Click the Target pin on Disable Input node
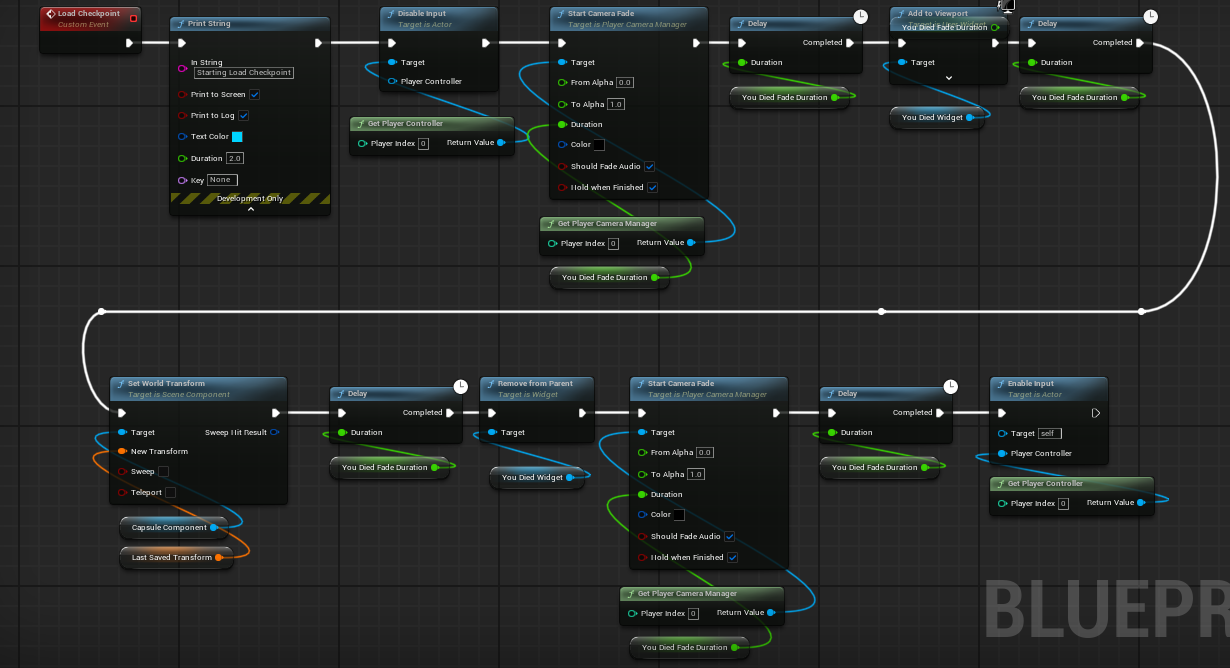Screen dimensions: 1230x668 tap(392, 62)
